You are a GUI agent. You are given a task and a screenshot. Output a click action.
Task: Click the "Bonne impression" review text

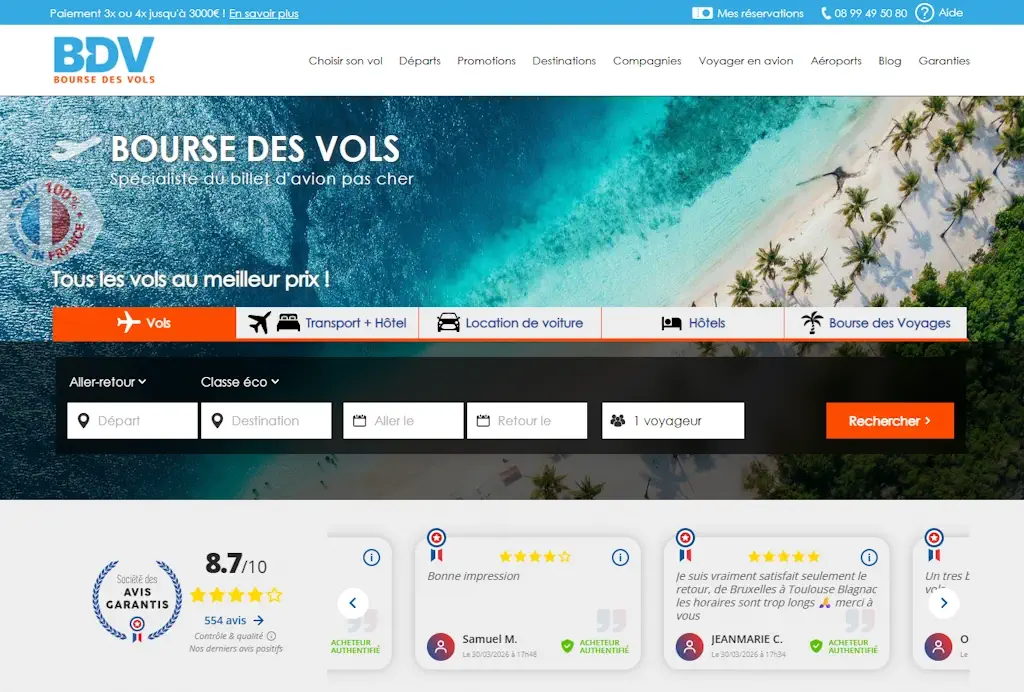(473, 576)
